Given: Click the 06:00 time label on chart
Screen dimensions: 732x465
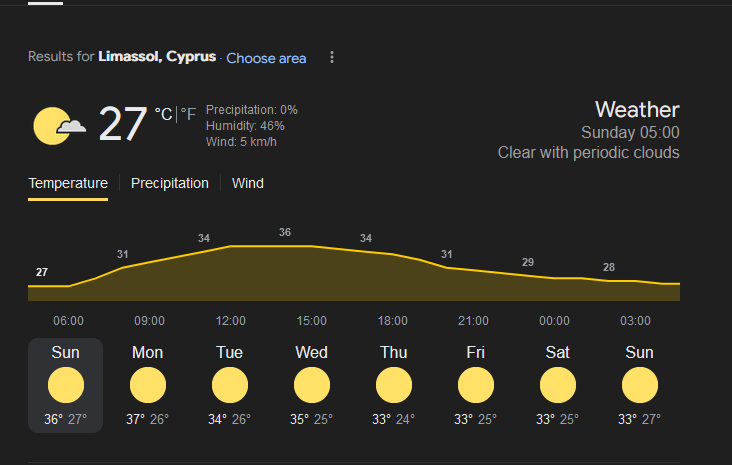Looking at the screenshot, I should [69, 321].
